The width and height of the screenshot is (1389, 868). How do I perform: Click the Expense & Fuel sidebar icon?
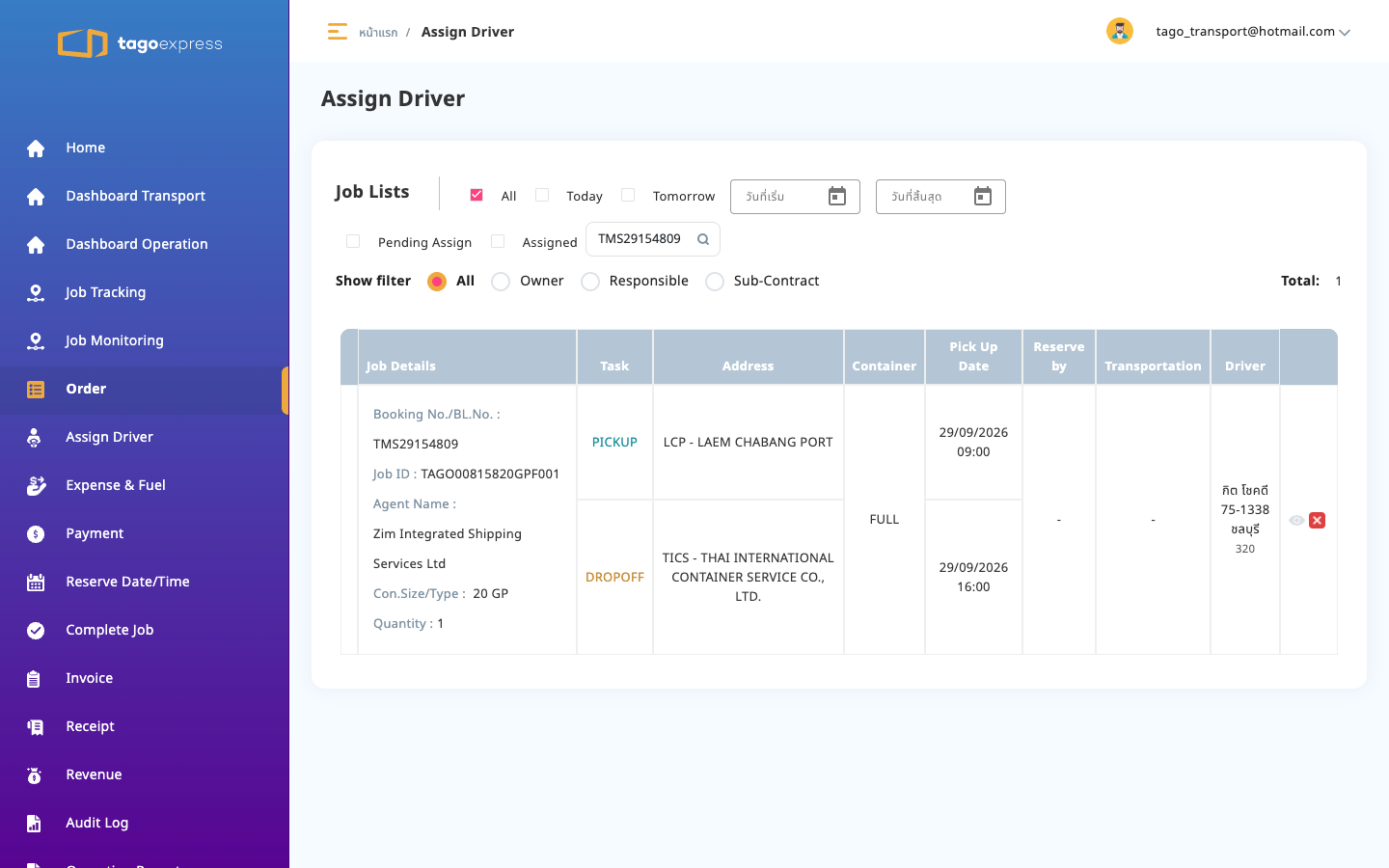(x=36, y=485)
